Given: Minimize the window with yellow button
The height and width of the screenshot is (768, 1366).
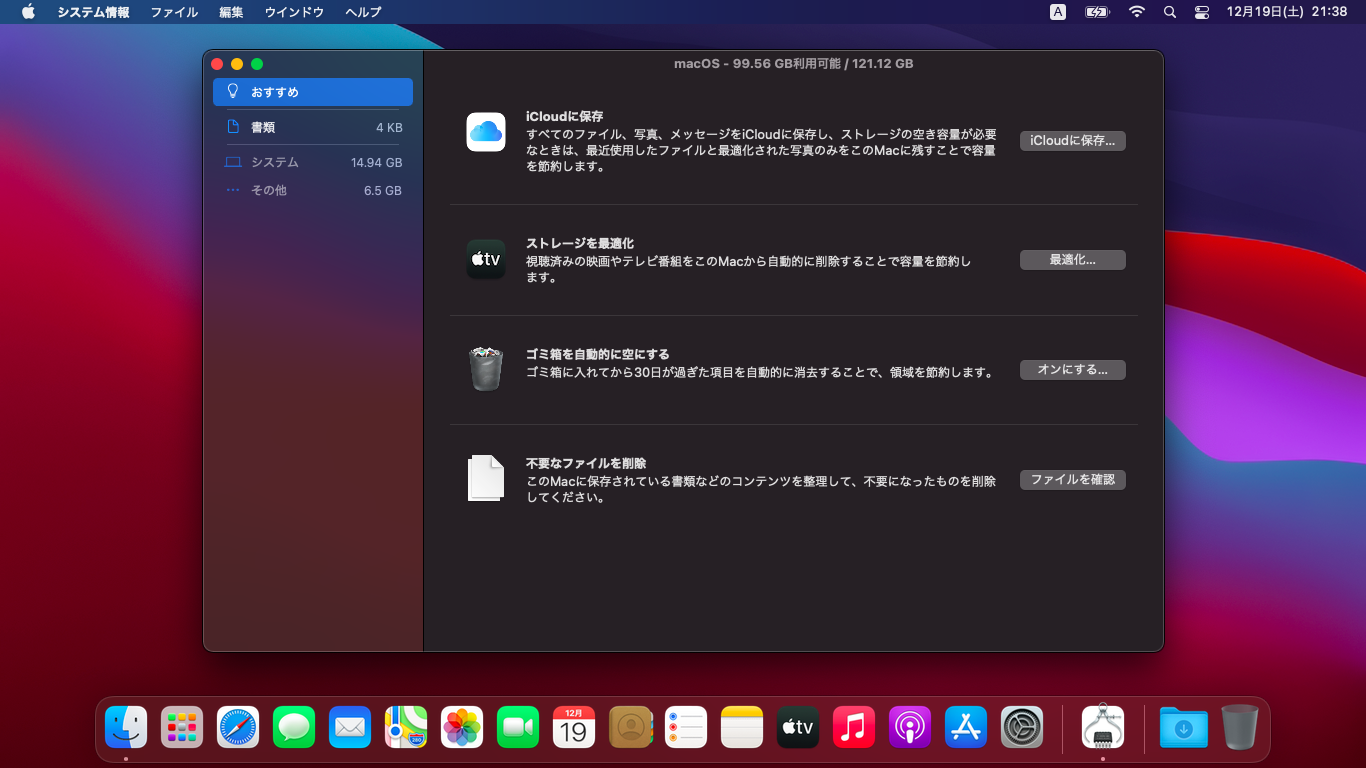Looking at the screenshot, I should (x=237, y=64).
